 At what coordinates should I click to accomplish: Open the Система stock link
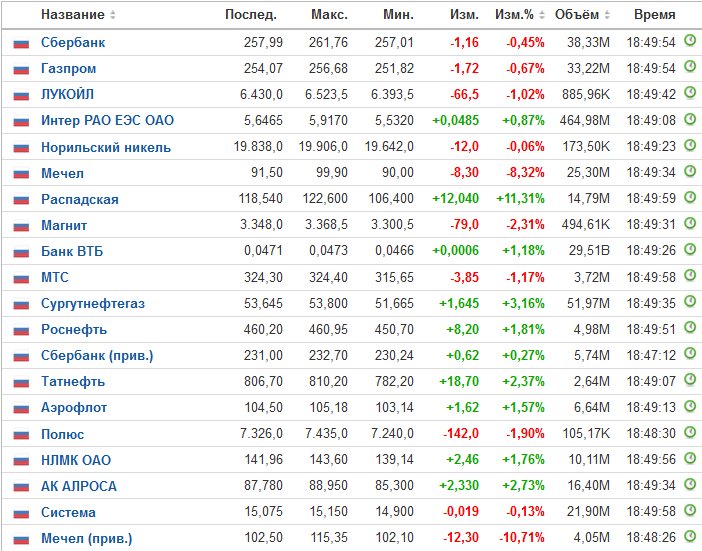[68, 512]
